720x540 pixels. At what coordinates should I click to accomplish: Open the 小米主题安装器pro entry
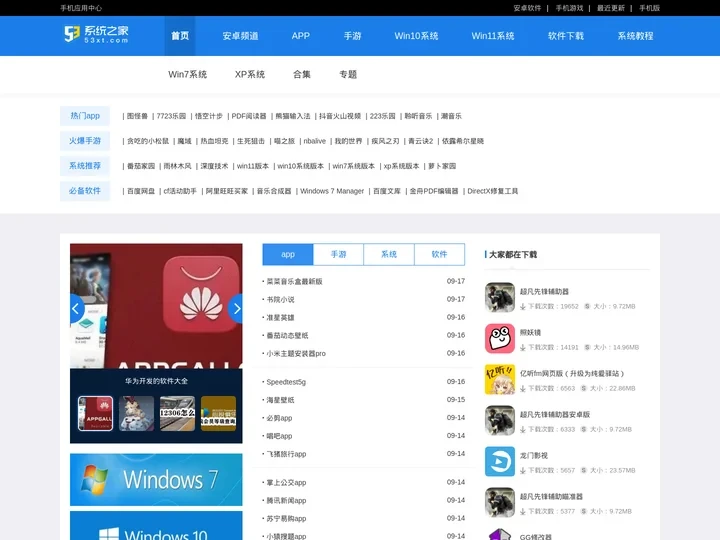click(296, 354)
